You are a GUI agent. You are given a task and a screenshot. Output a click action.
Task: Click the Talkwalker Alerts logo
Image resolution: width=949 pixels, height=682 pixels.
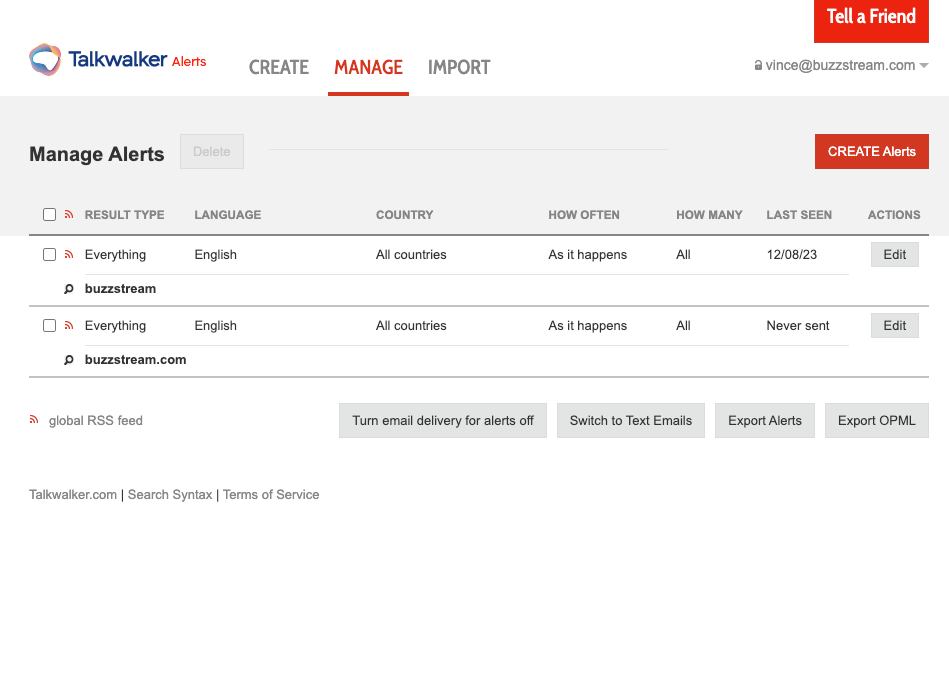point(118,59)
